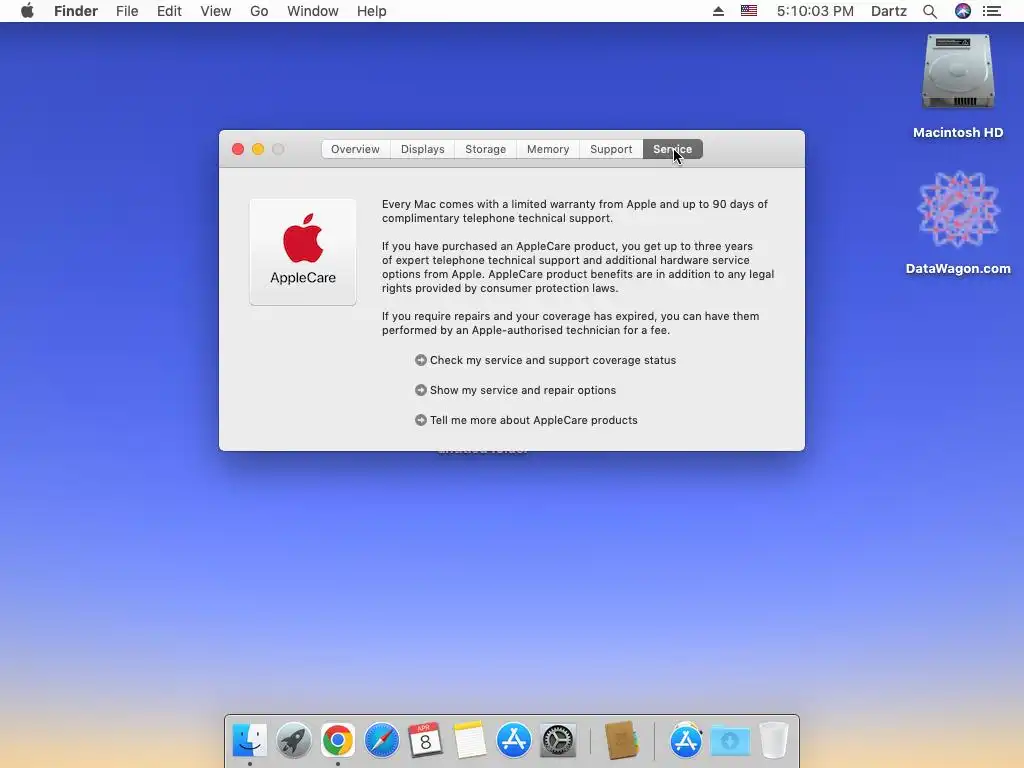The height and width of the screenshot is (768, 1024).
Task: Switch to the Storage tab
Action: point(485,149)
